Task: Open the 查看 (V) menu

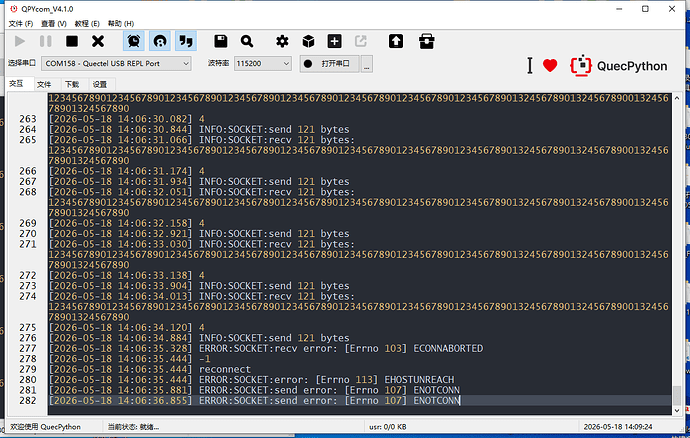Action: (53, 23)
